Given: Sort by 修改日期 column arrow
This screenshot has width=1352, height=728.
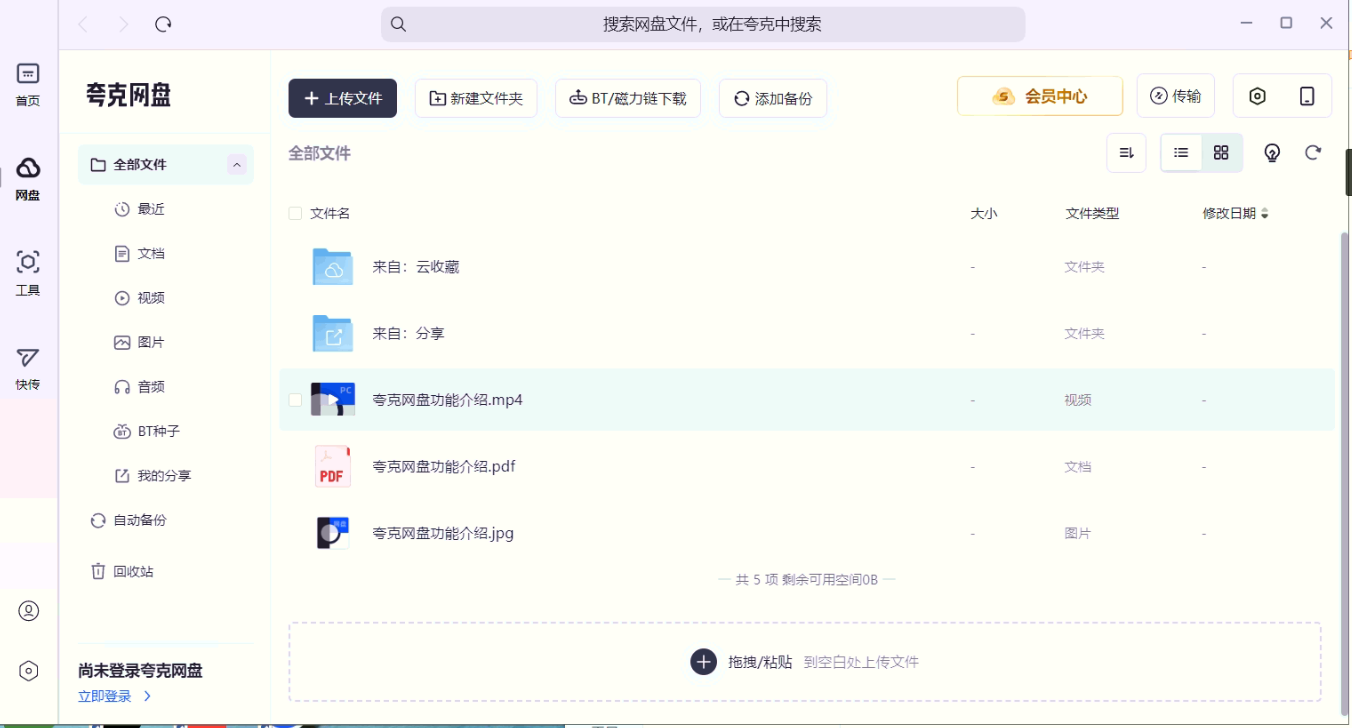Looking at the screenshot, I should pyautogui.click(x=1264, y=213).
